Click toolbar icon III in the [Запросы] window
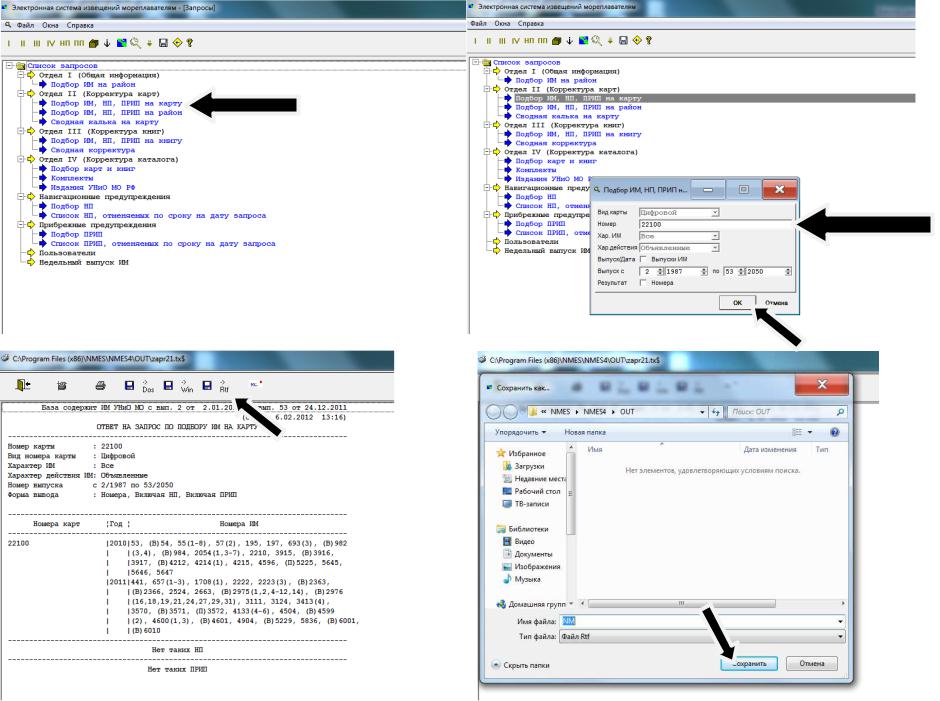 click(37, 43)
